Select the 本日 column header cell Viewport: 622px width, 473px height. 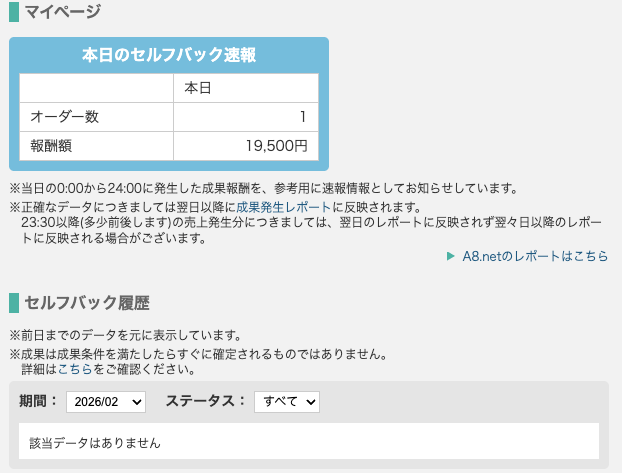(245, 88)
